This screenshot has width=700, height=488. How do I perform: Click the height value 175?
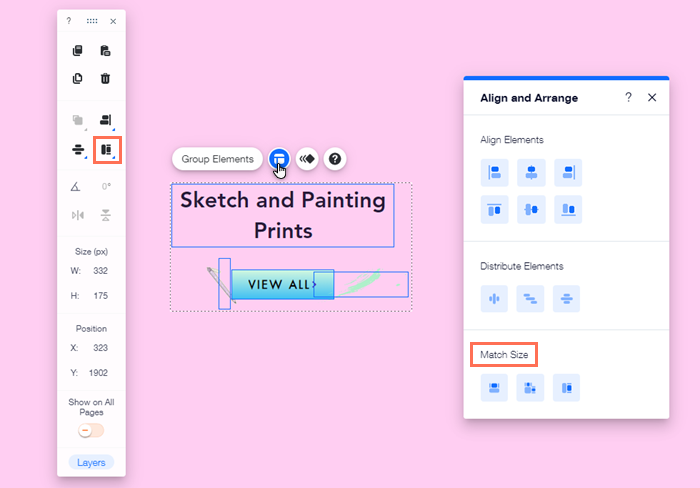[100, 296]
